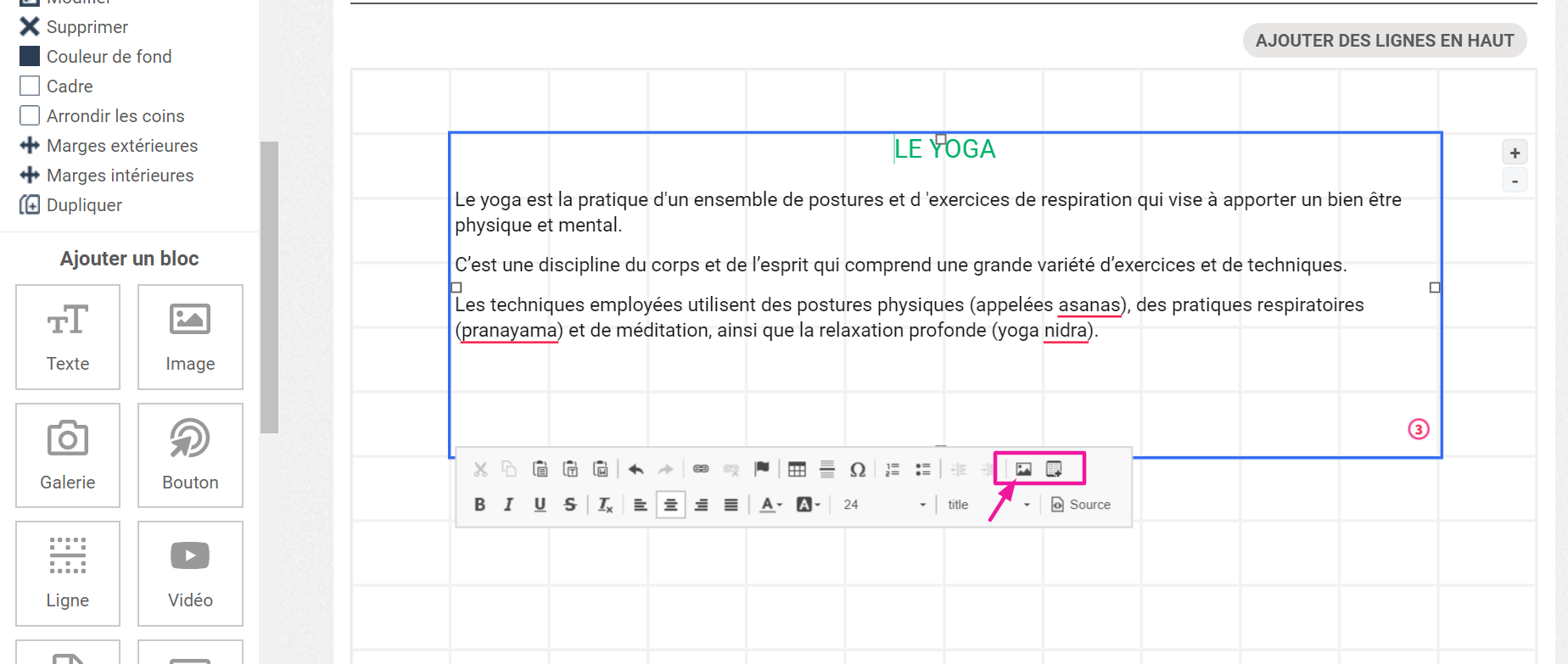1568x664 pixels.
Task: Open the Couleur de fond color swatch
Action: click(30, 57)
